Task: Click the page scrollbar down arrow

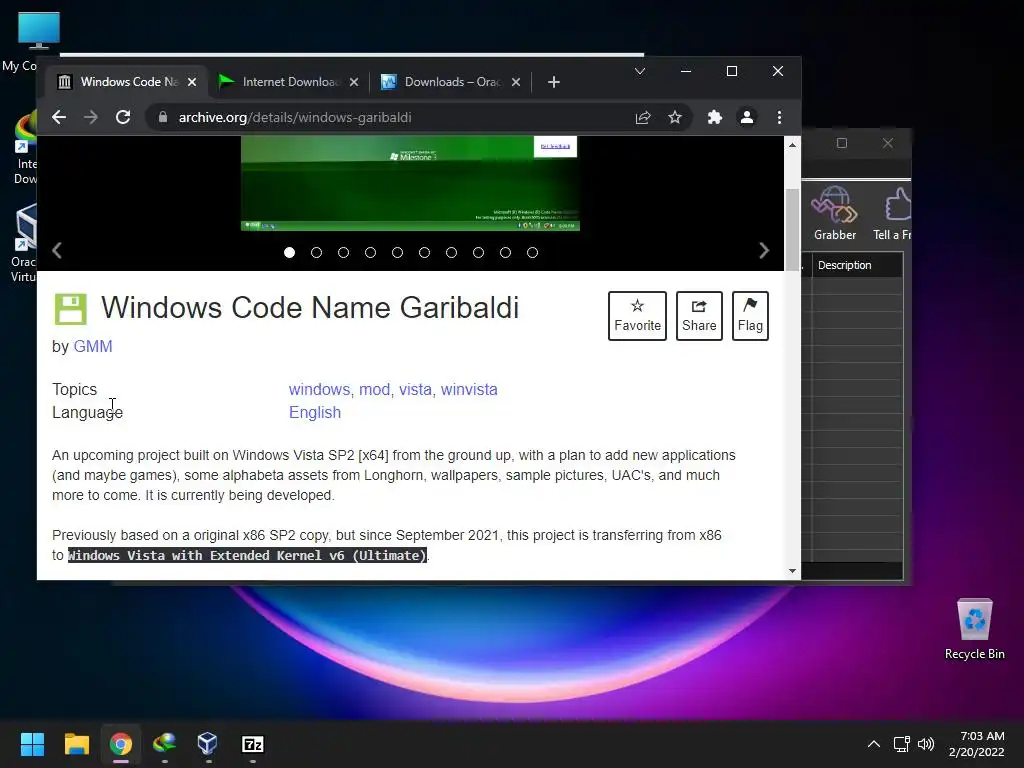Action: tap(792, 571)
